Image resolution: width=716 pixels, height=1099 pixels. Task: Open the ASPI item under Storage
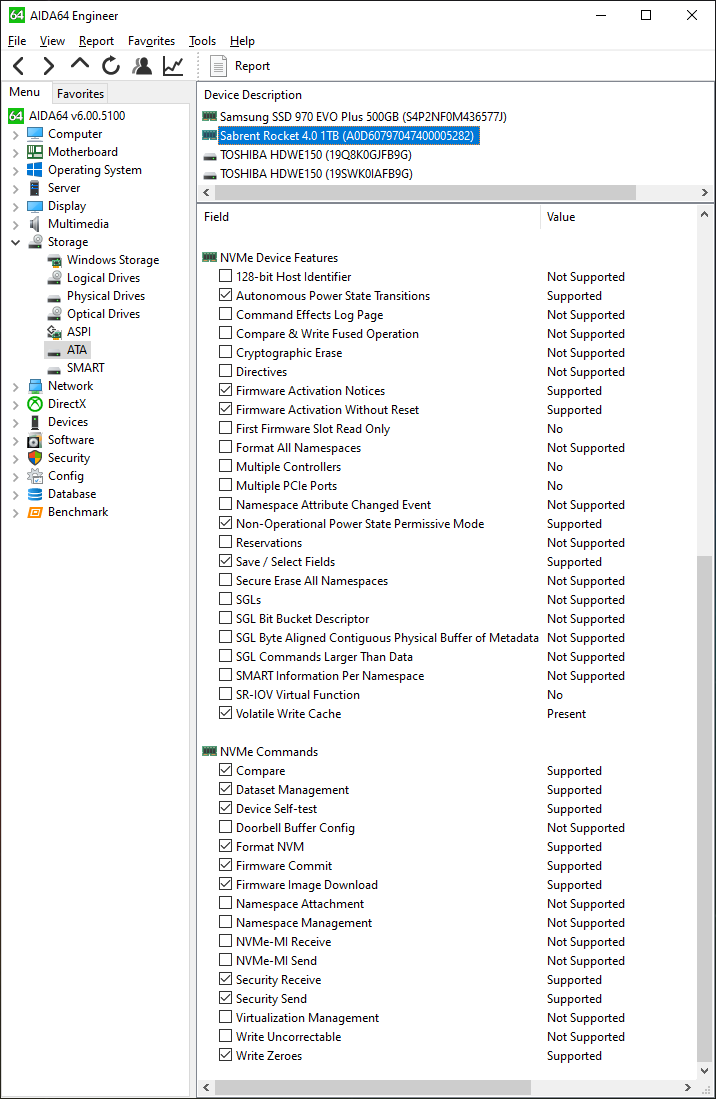pos(79,332)
